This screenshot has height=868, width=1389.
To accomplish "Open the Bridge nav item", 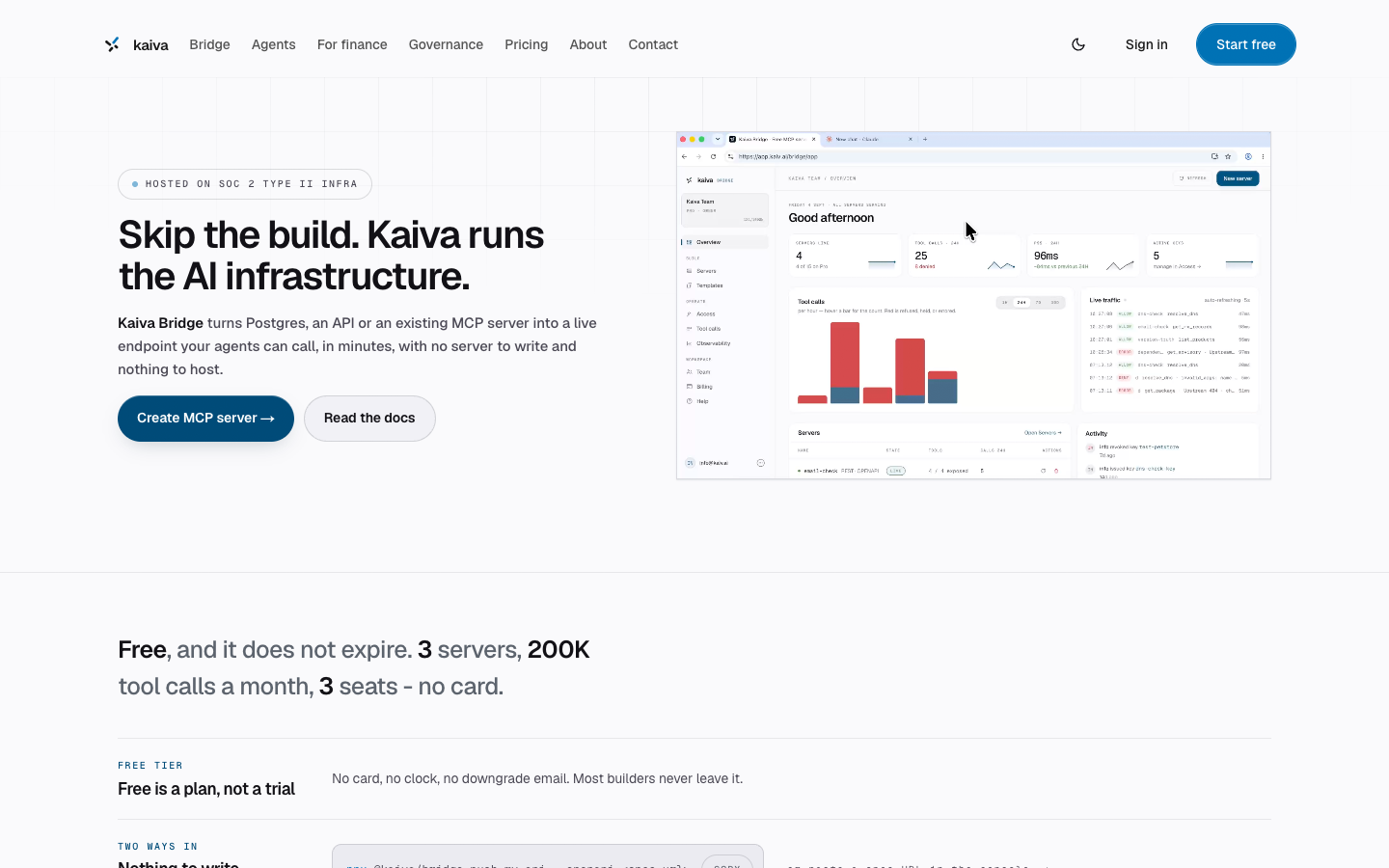I will (209, 44).
